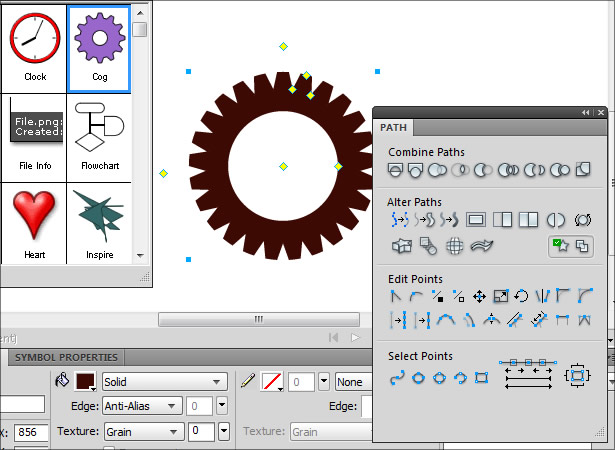Image resolution: width=615 pixels, height=450 pixels.
Task: Click the paint bucket fill icon
Action: [x=62, y=381]
